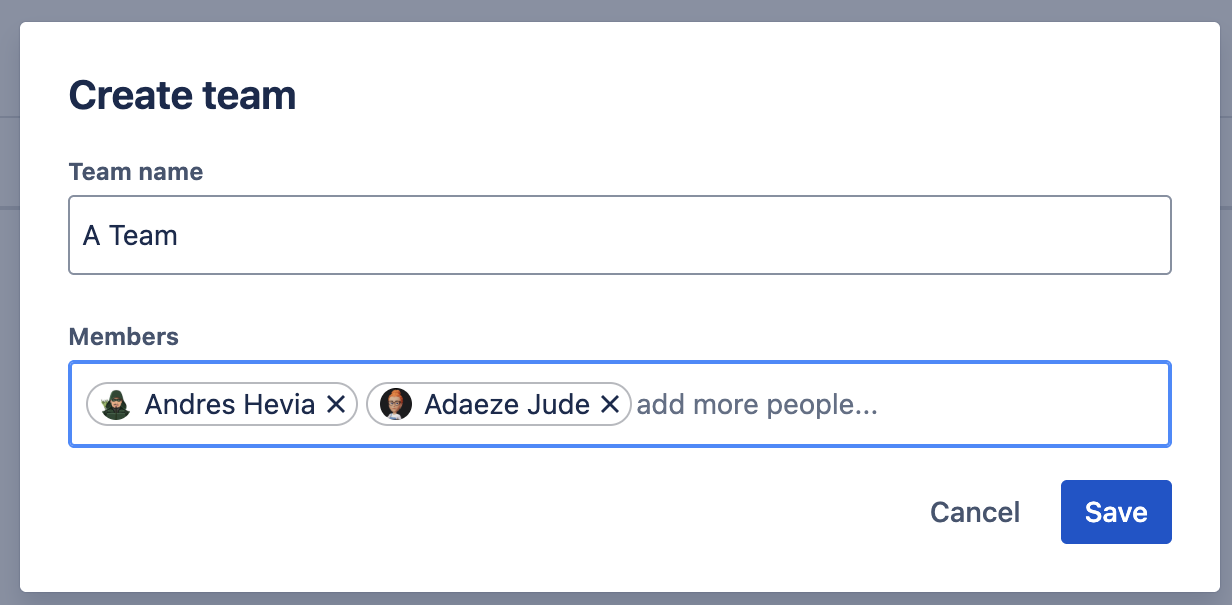Screen dimensions: 1232x605
Task: Click the Team name label
Action: pos(135,172)
